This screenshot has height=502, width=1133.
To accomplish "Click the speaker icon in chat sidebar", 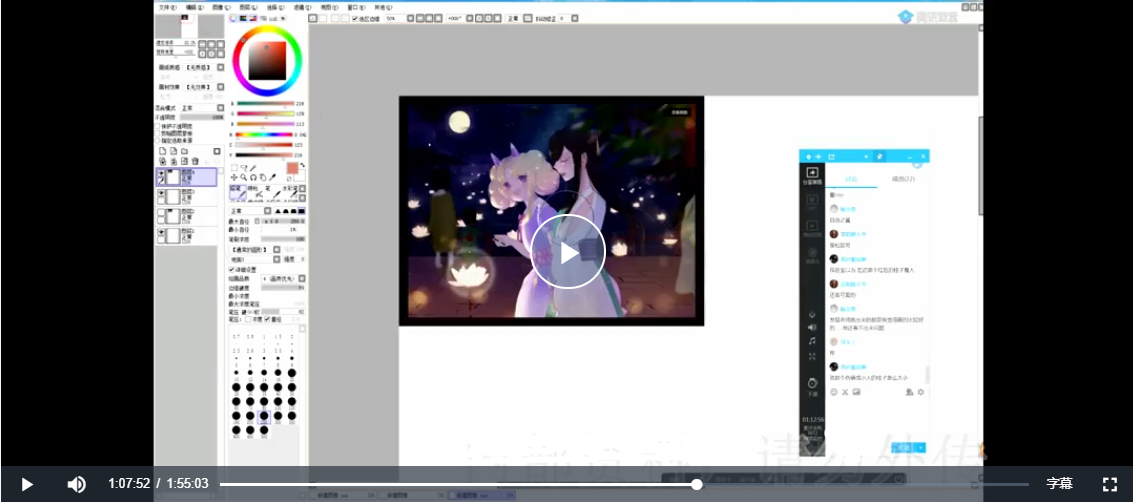I will 812,327.
